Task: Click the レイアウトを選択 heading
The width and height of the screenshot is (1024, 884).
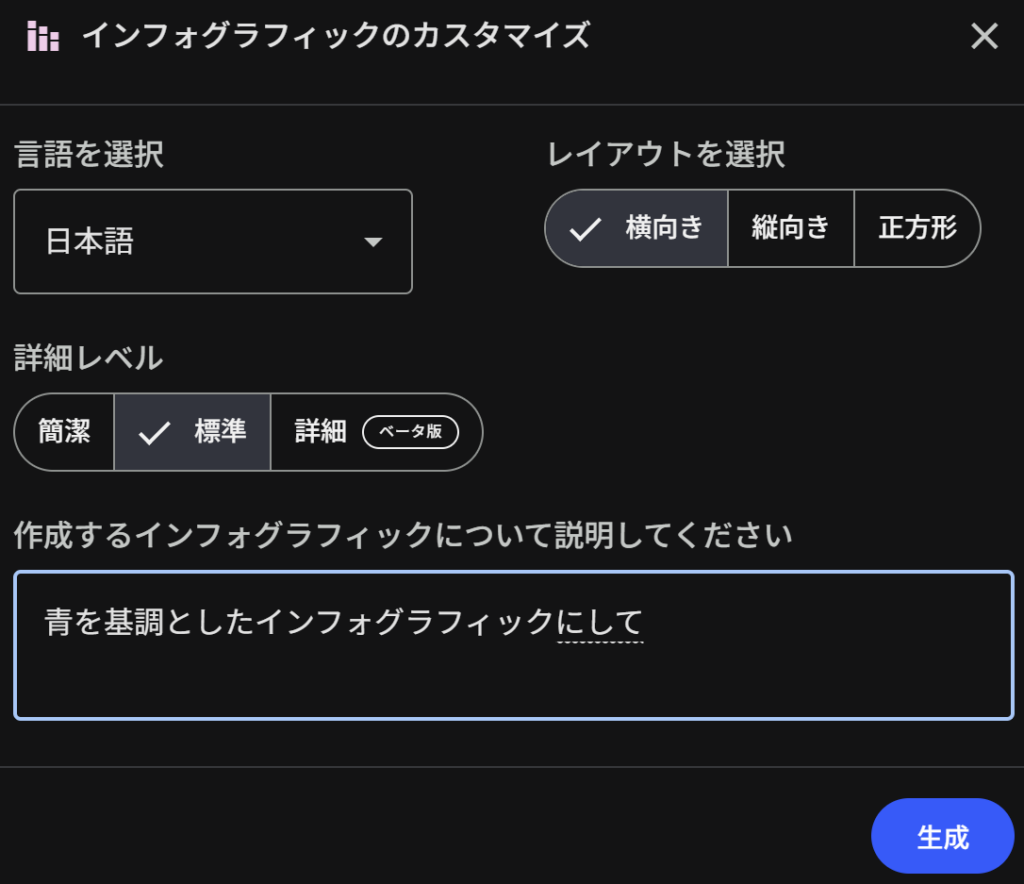Action: (665, 155)
